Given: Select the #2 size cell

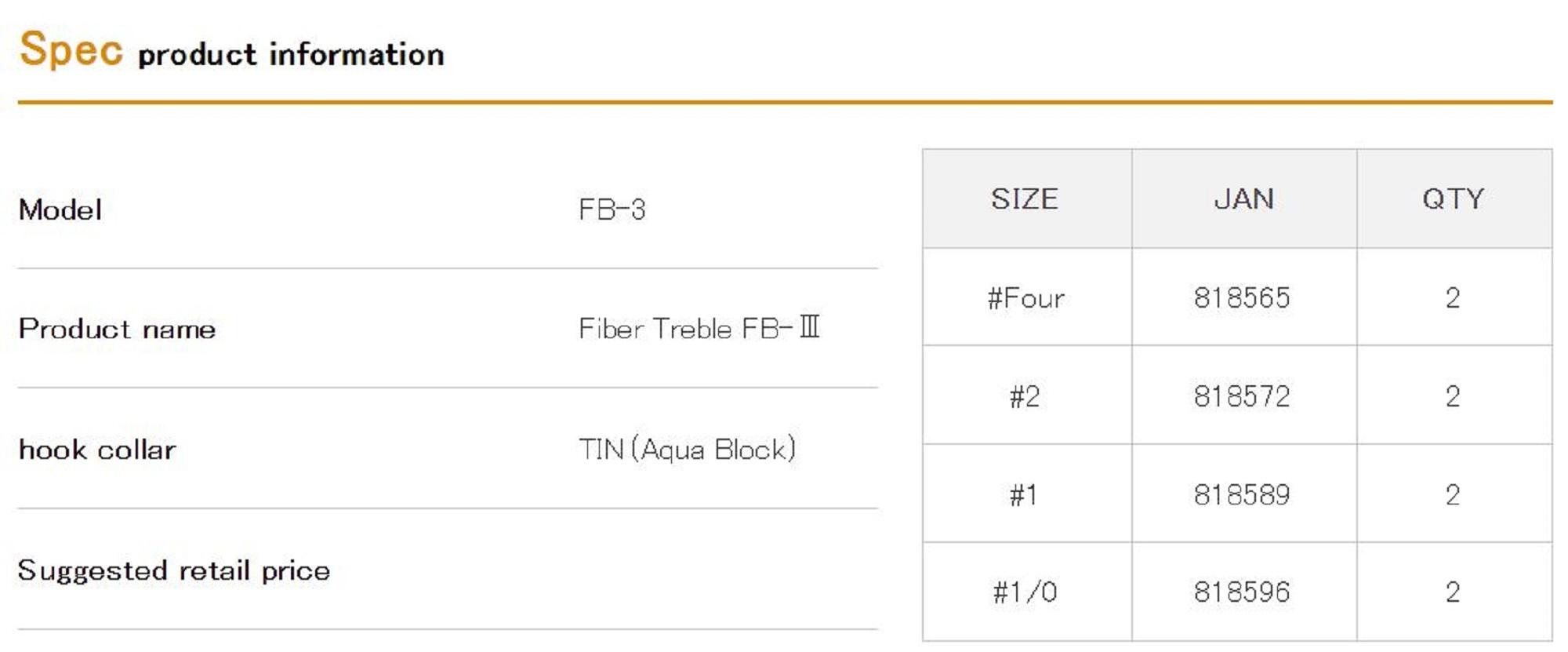Looking at the screenshot, I should [x=1025, y=397].
